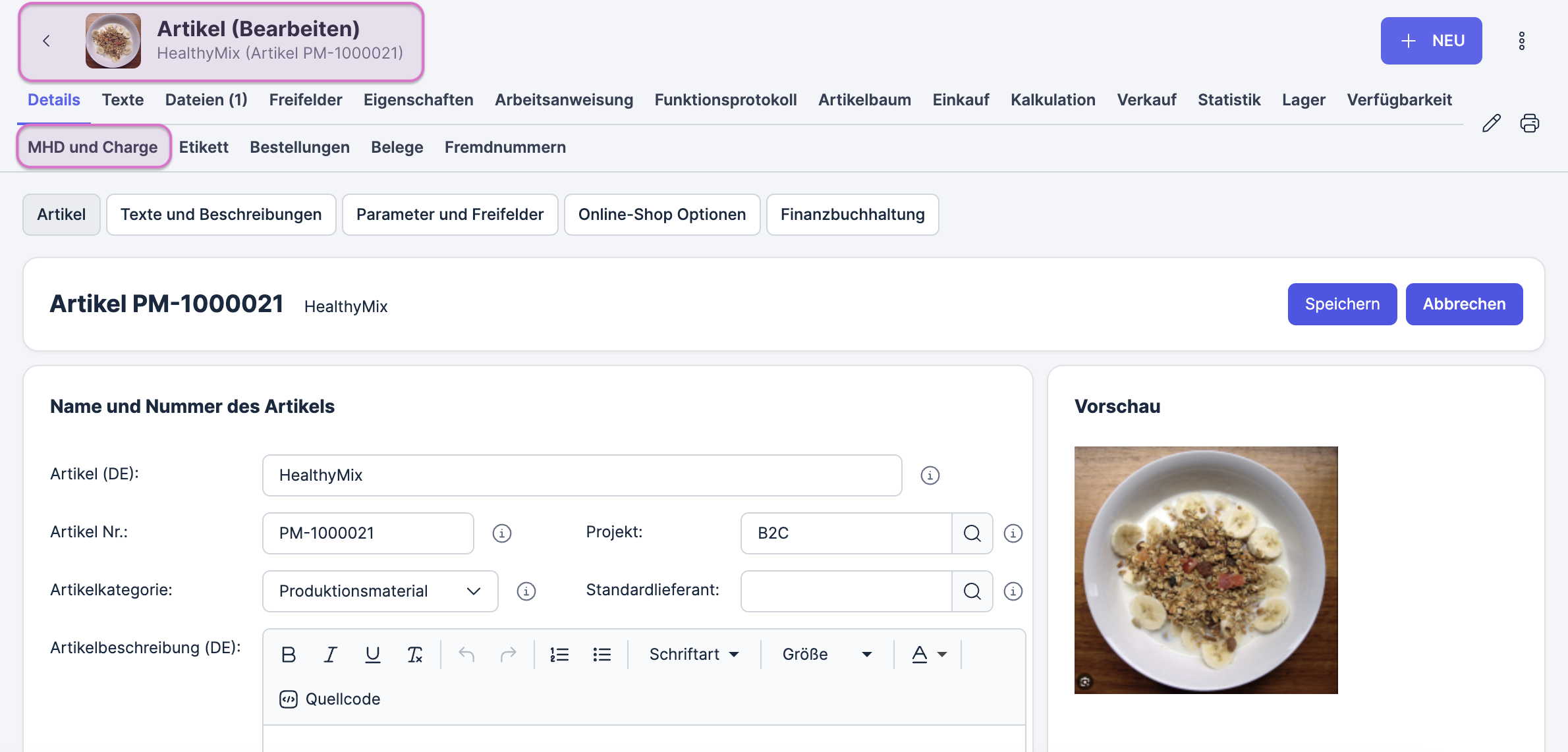Viewport: 1568px width, 752px height.
Task: Click the Projekt search magnifier icon
Action: 972,533
